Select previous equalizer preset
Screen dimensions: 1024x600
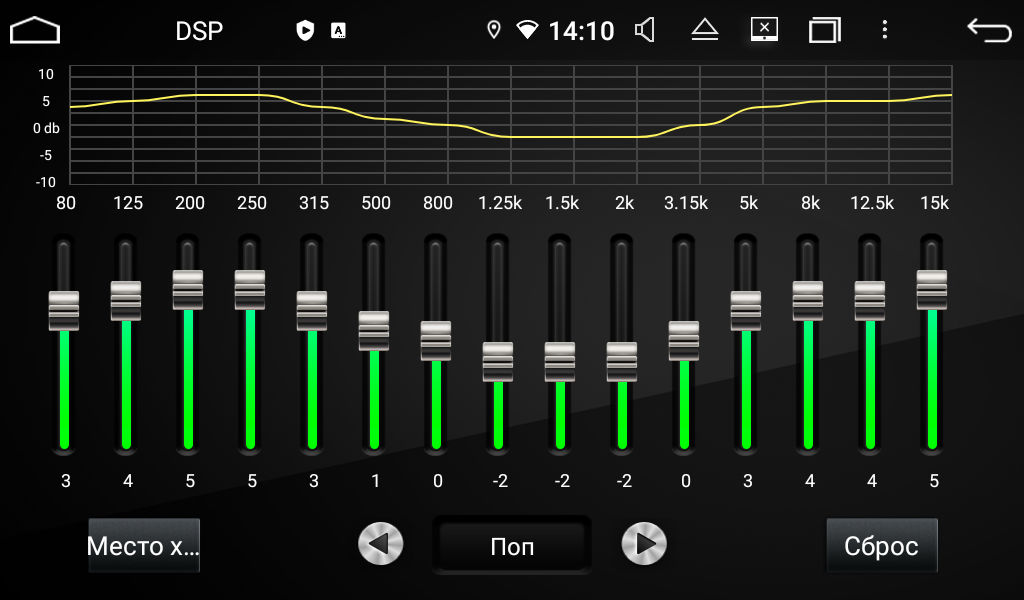click(381, 544)
